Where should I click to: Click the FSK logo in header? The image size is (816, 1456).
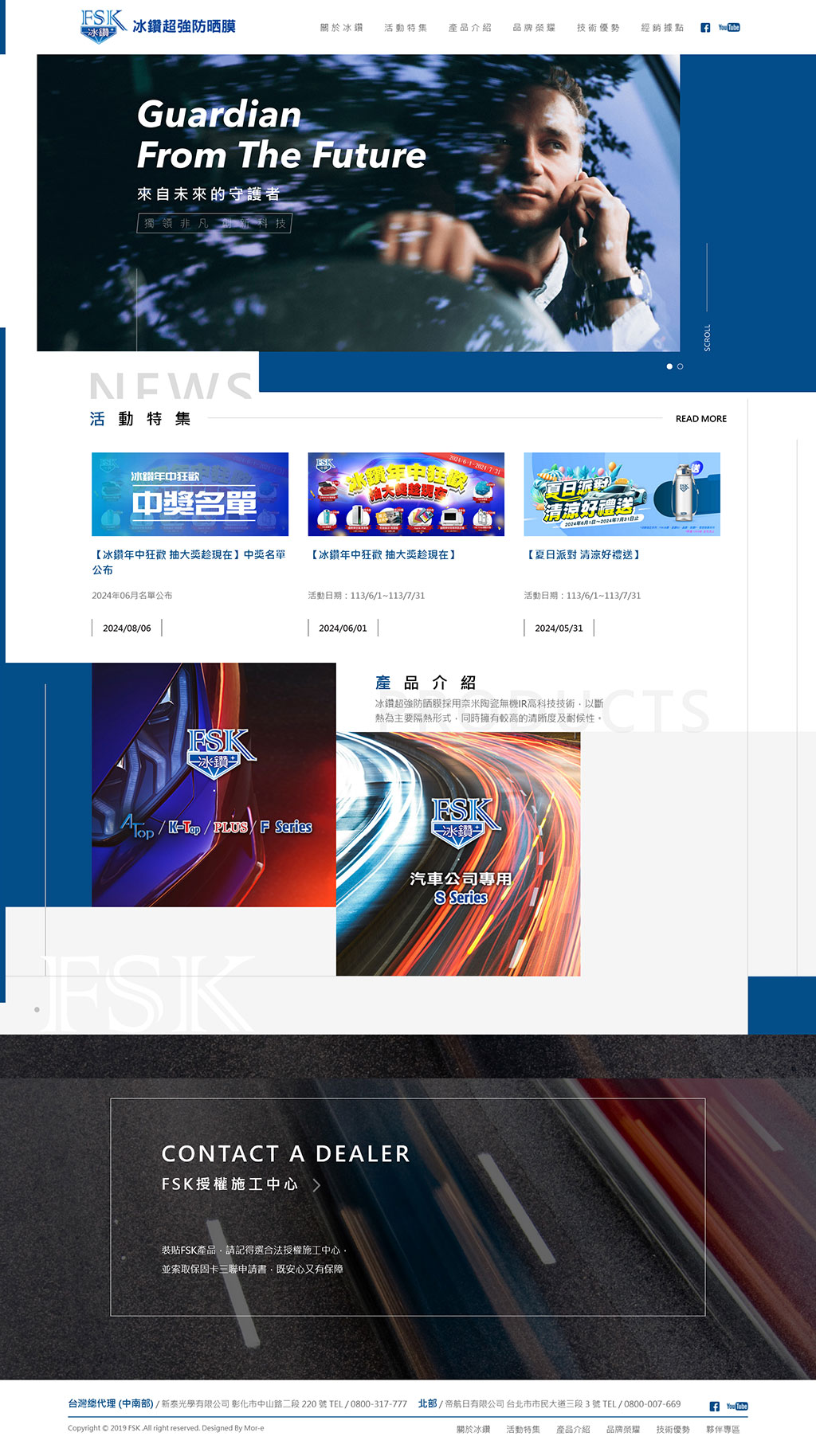click(158, 26)
